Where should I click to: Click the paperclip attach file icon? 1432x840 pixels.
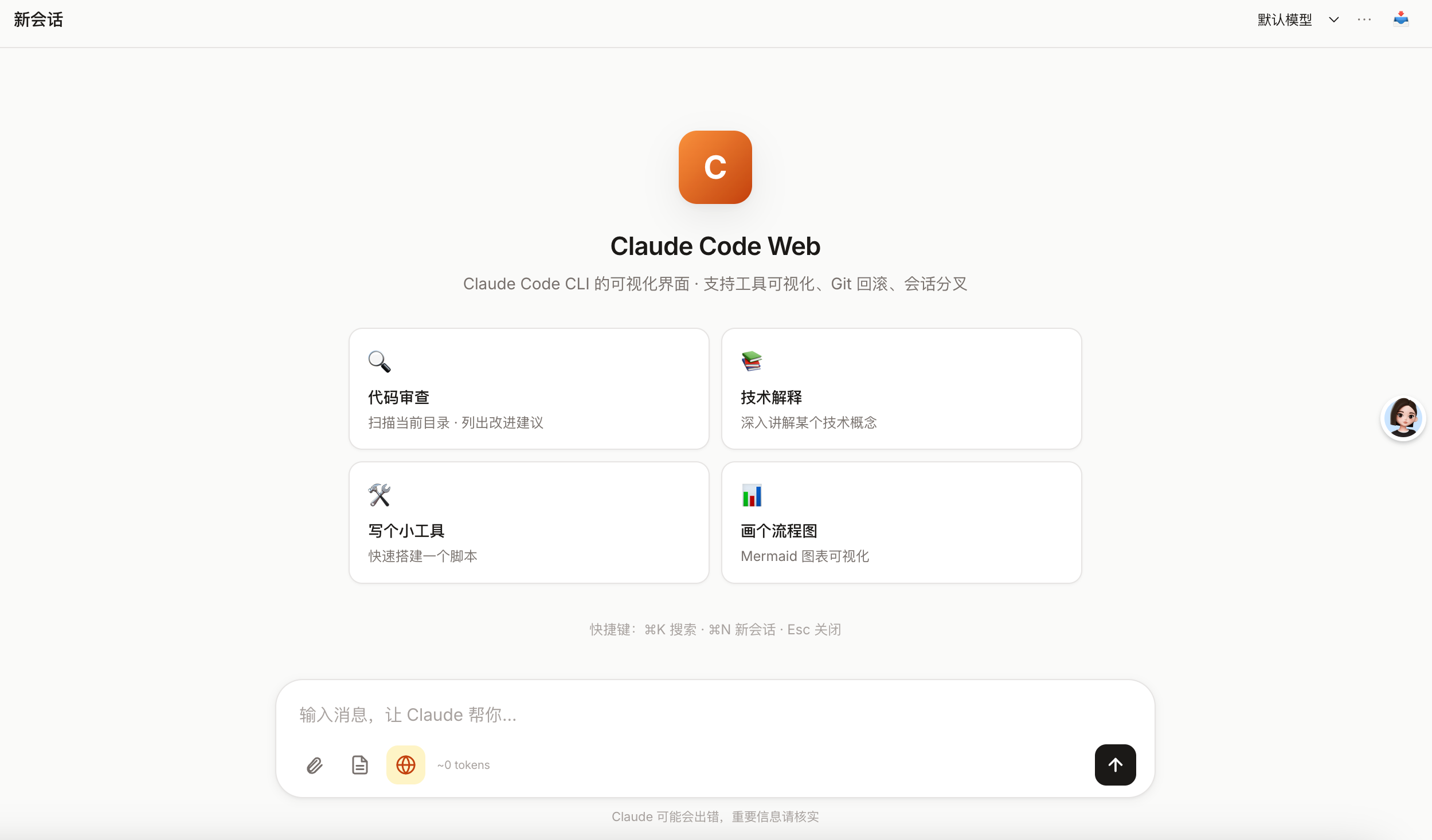(x=315, y=765)
